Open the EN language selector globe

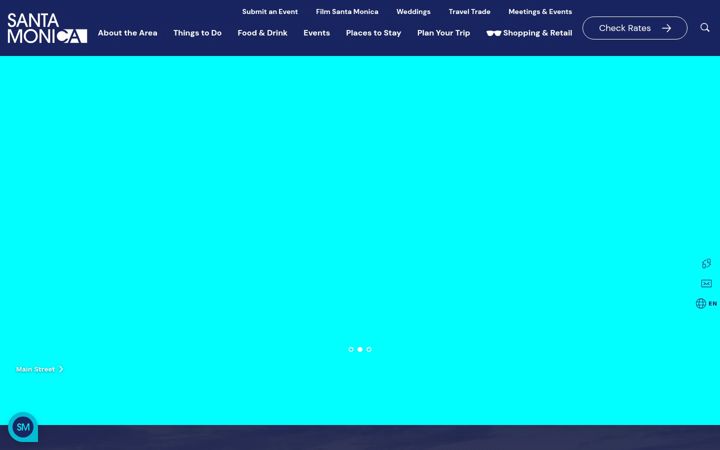coord(706,304)
